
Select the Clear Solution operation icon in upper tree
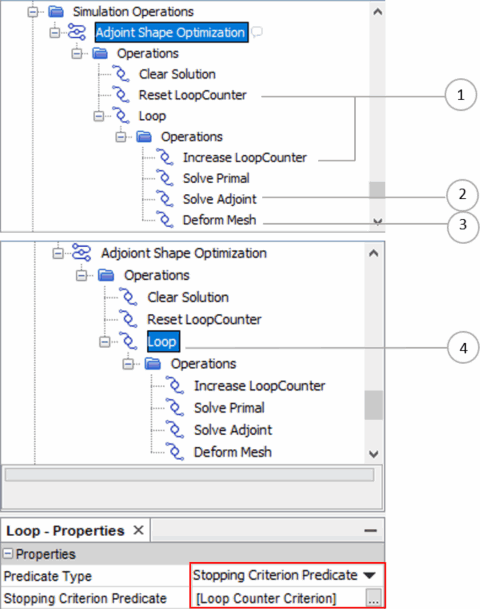click(x=121, y=74)
